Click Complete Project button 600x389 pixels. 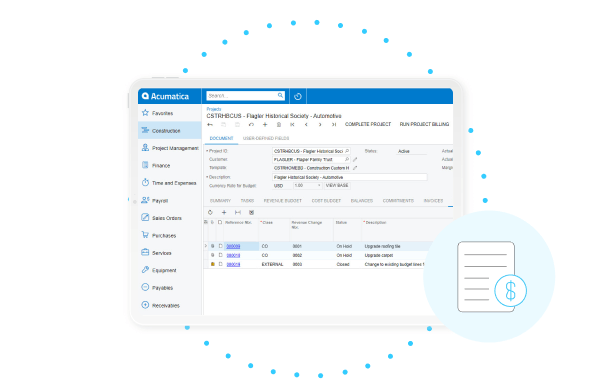368,124
